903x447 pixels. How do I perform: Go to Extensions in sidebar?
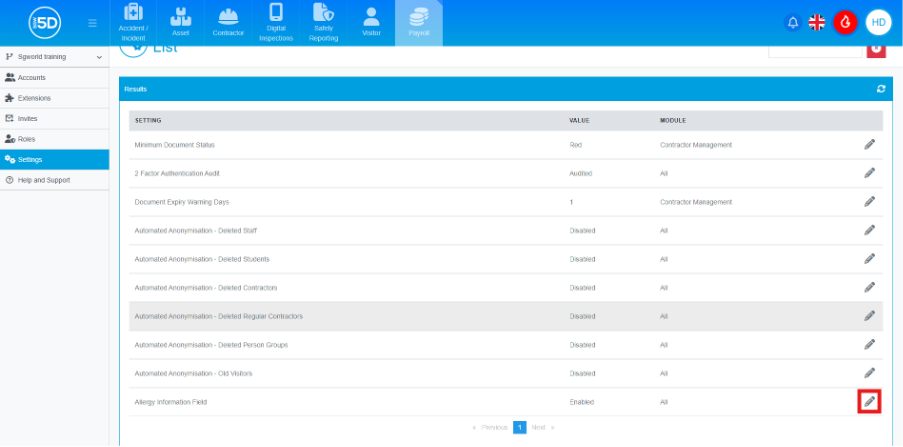54,98
